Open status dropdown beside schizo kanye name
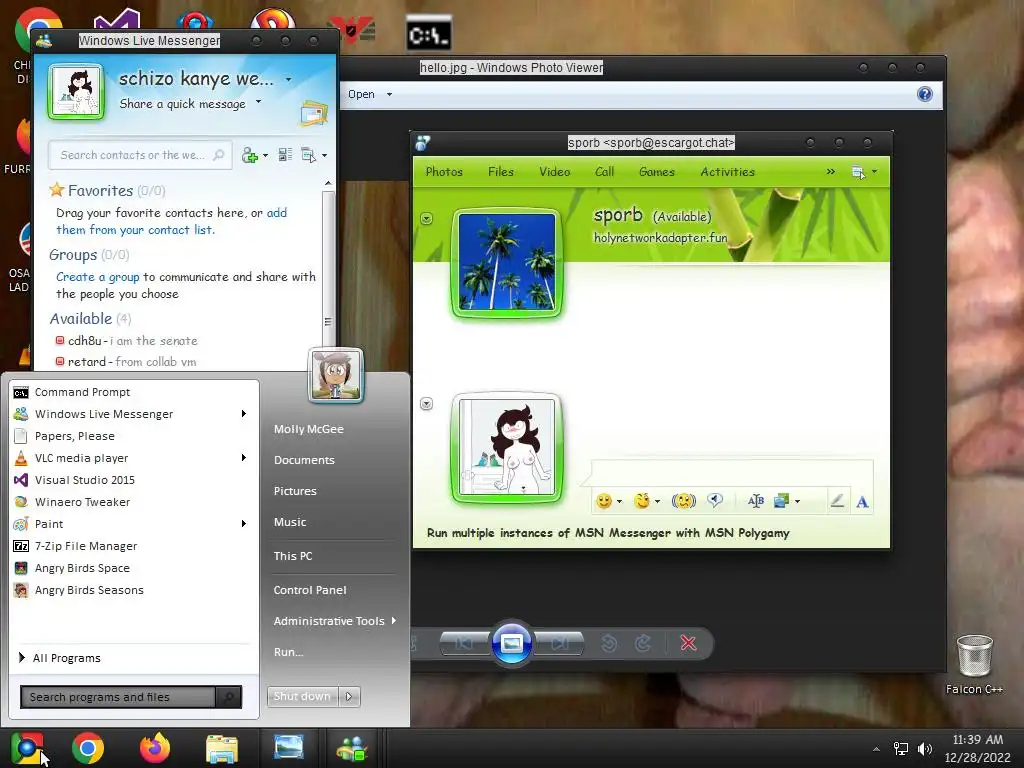This screenshot has width=1024, height=768. point(289,80)
